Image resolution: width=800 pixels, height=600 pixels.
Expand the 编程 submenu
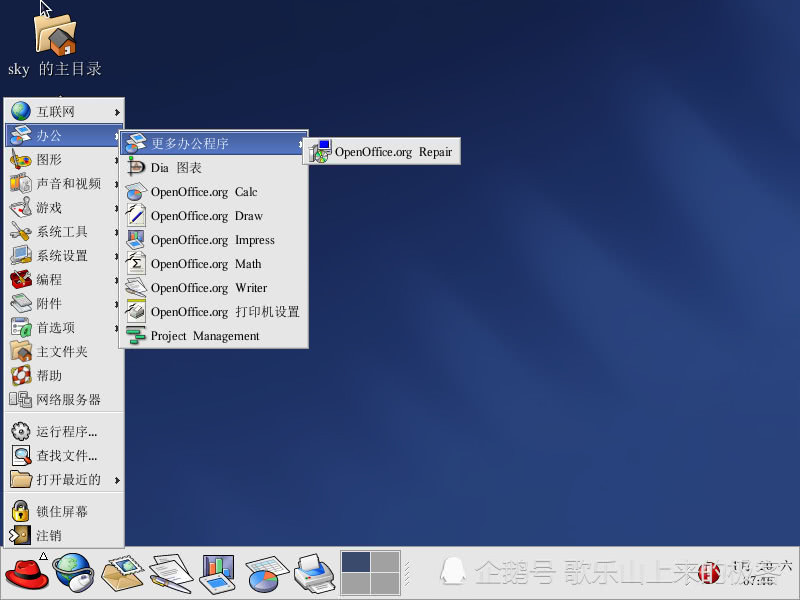[x=64, y=280]
